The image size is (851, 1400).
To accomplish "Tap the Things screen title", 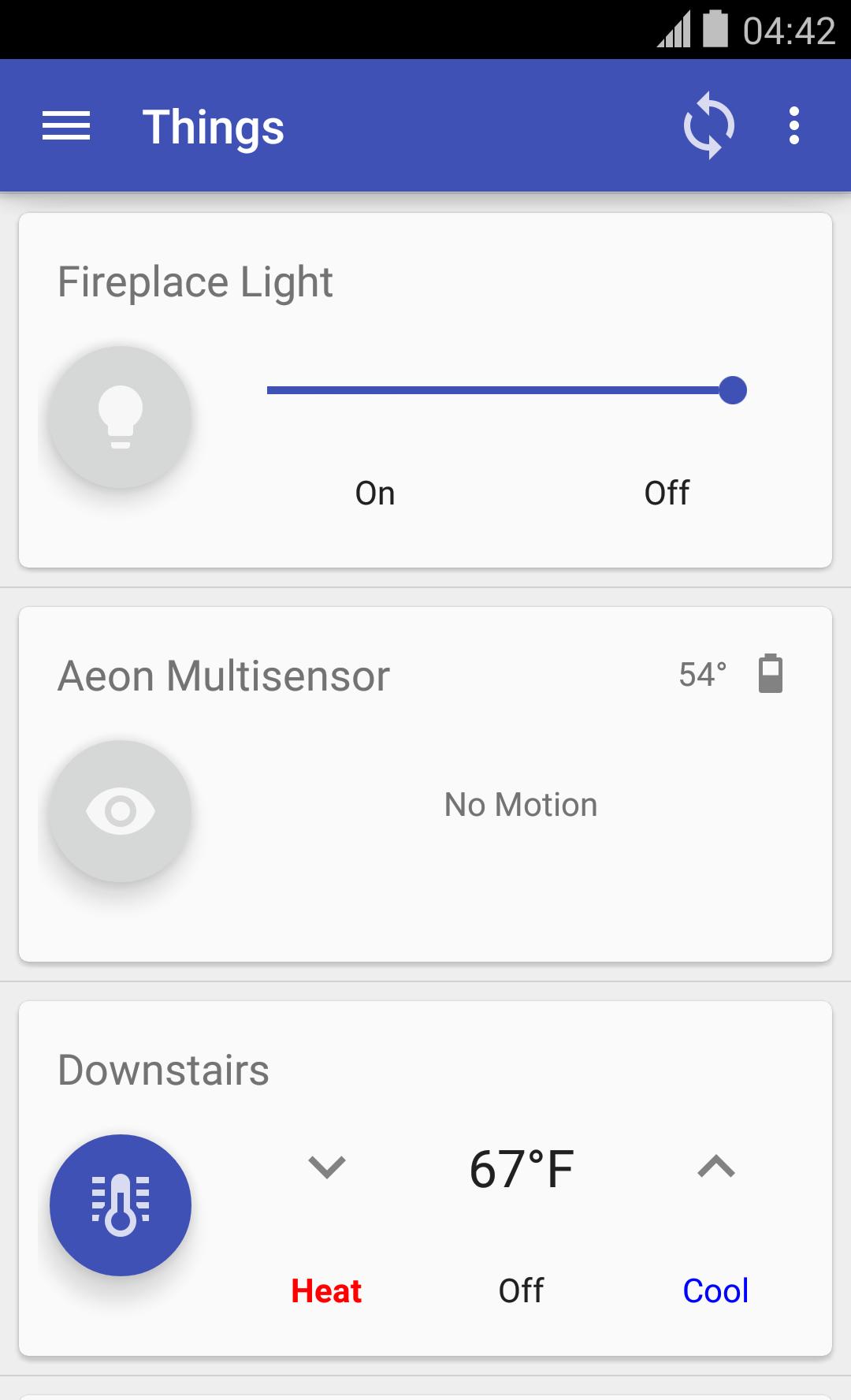I will [213, 127].
